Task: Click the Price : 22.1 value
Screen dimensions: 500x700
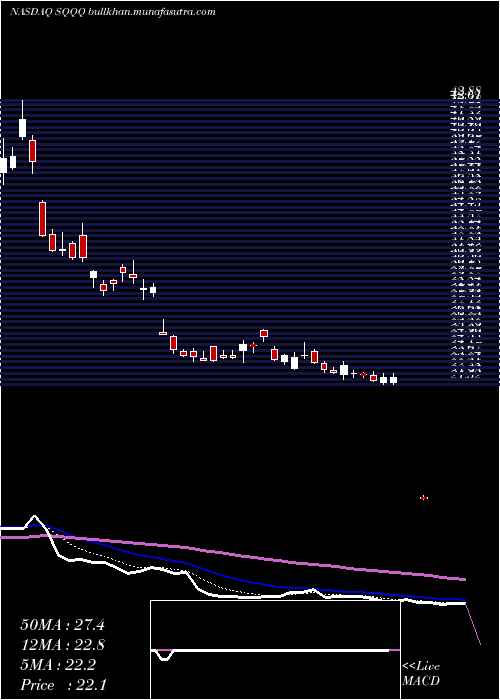Action: (62, 685)
